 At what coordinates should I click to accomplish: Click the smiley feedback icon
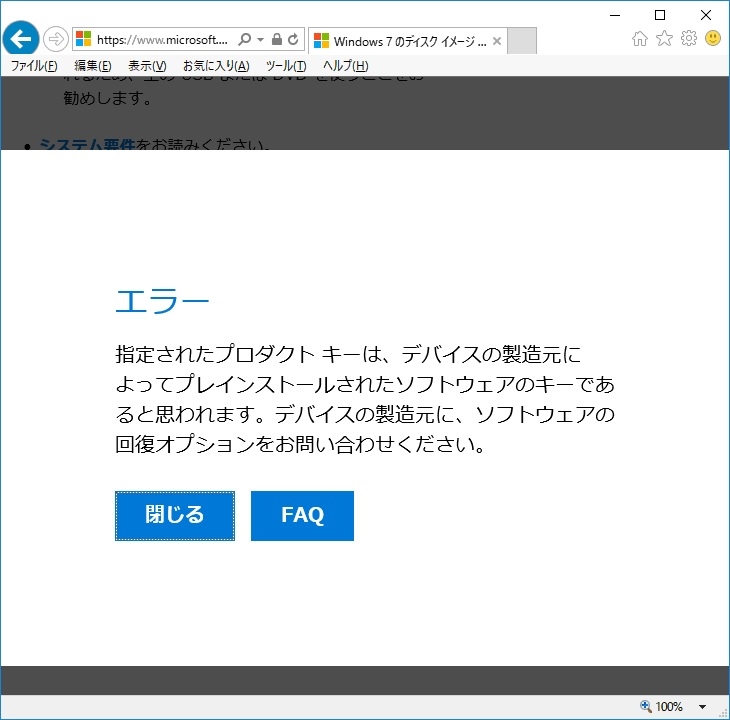pyautogui.click(x=713, y=38)
